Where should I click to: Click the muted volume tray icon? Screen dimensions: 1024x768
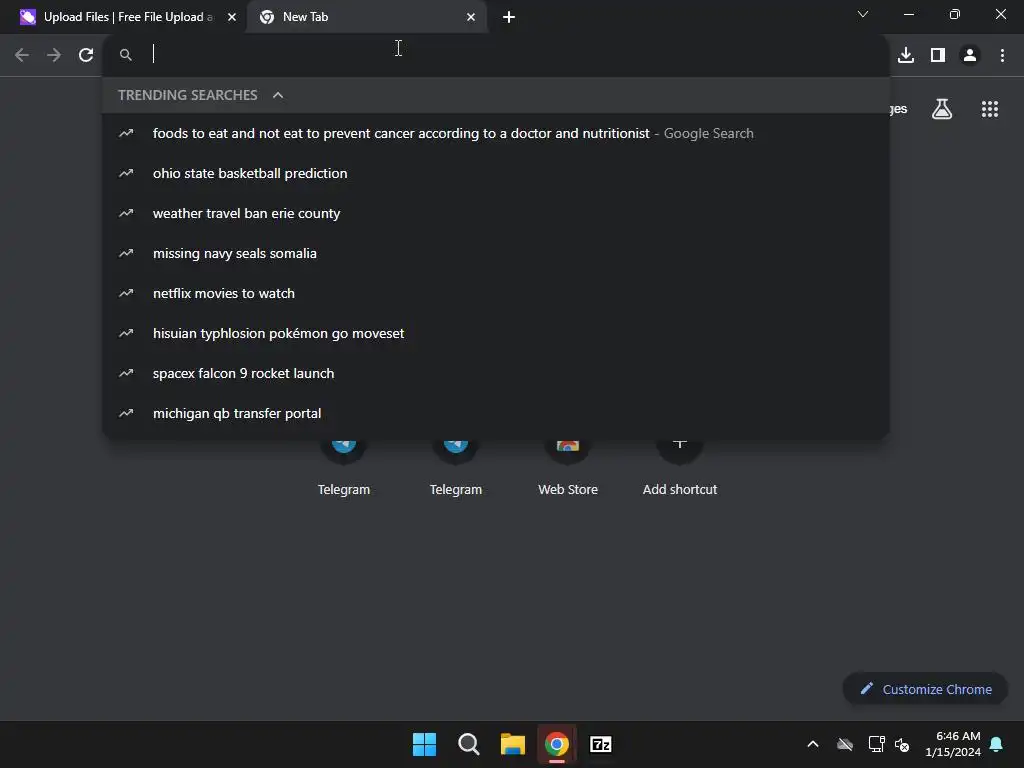click(902, 744)
